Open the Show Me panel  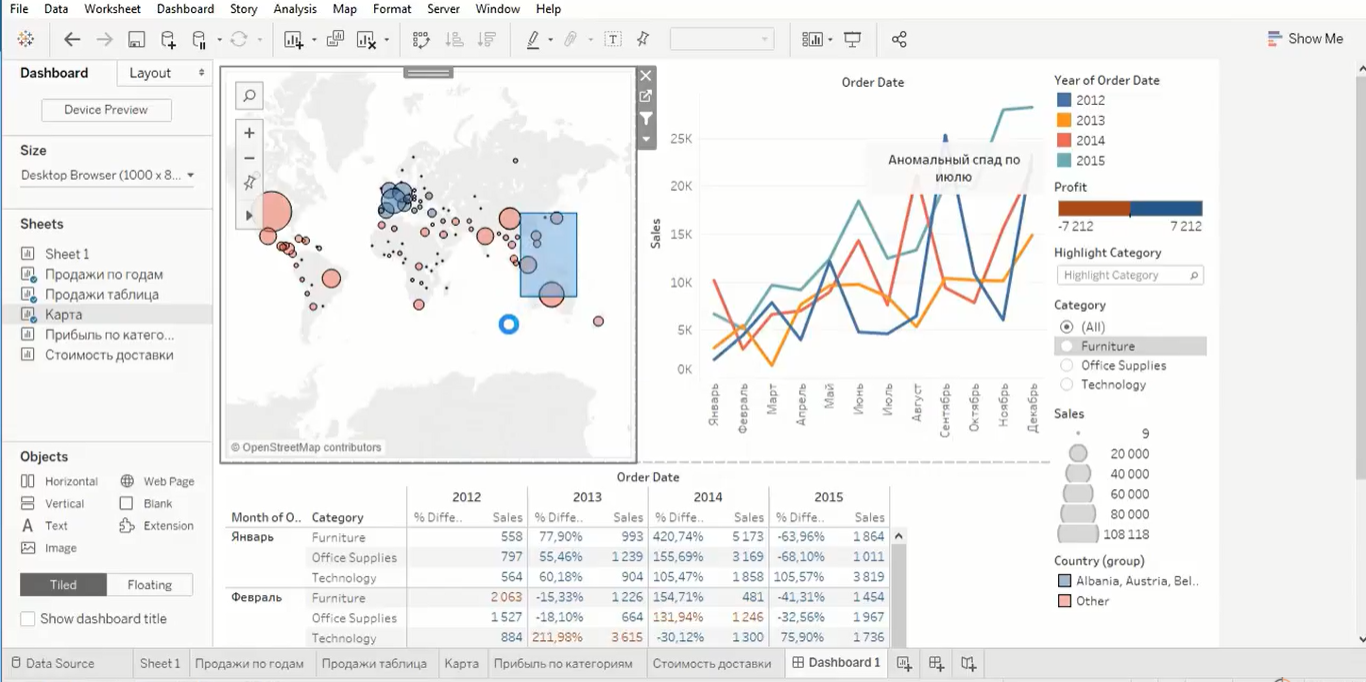1305,39
